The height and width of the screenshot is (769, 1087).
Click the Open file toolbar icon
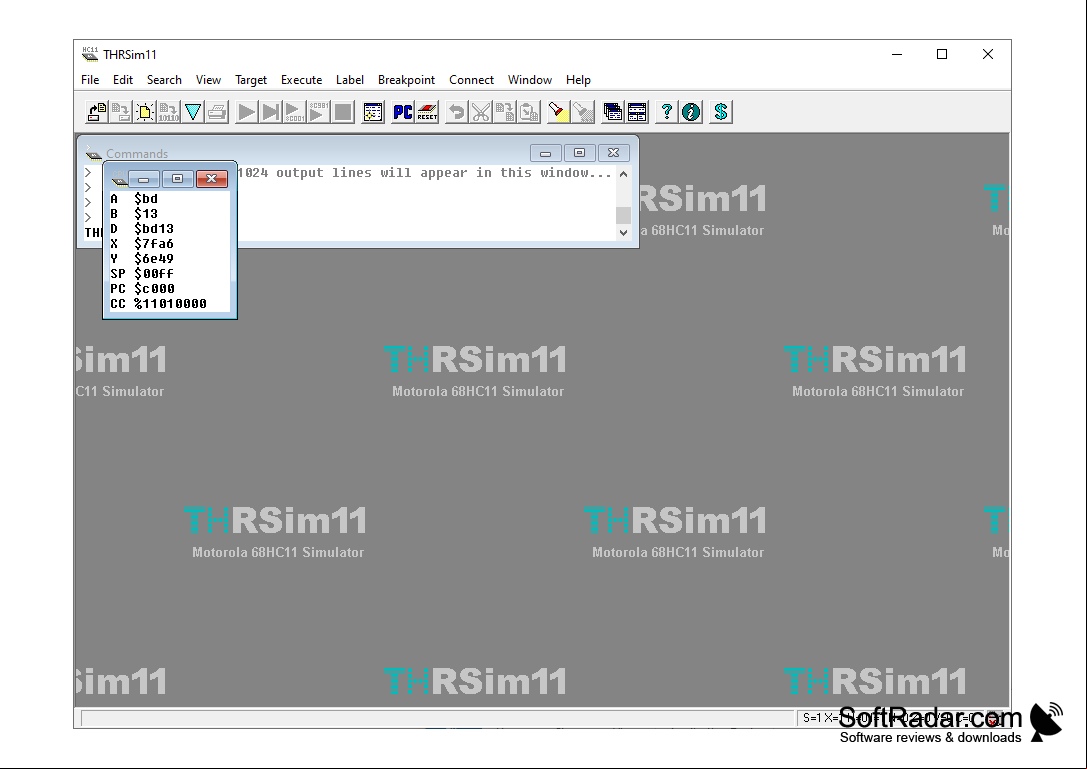(96, 112)
